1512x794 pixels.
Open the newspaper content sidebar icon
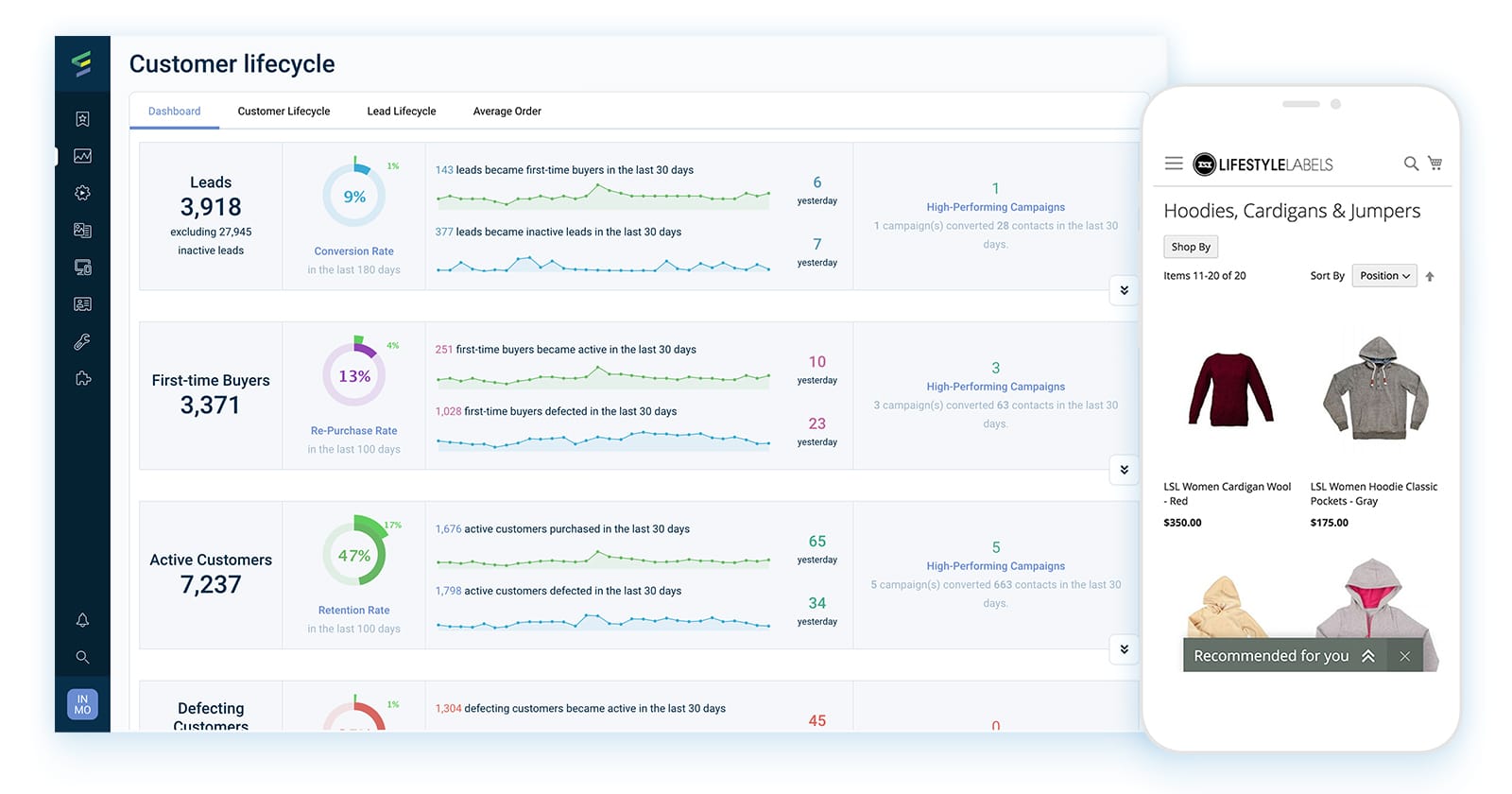[x=82, y=230]
